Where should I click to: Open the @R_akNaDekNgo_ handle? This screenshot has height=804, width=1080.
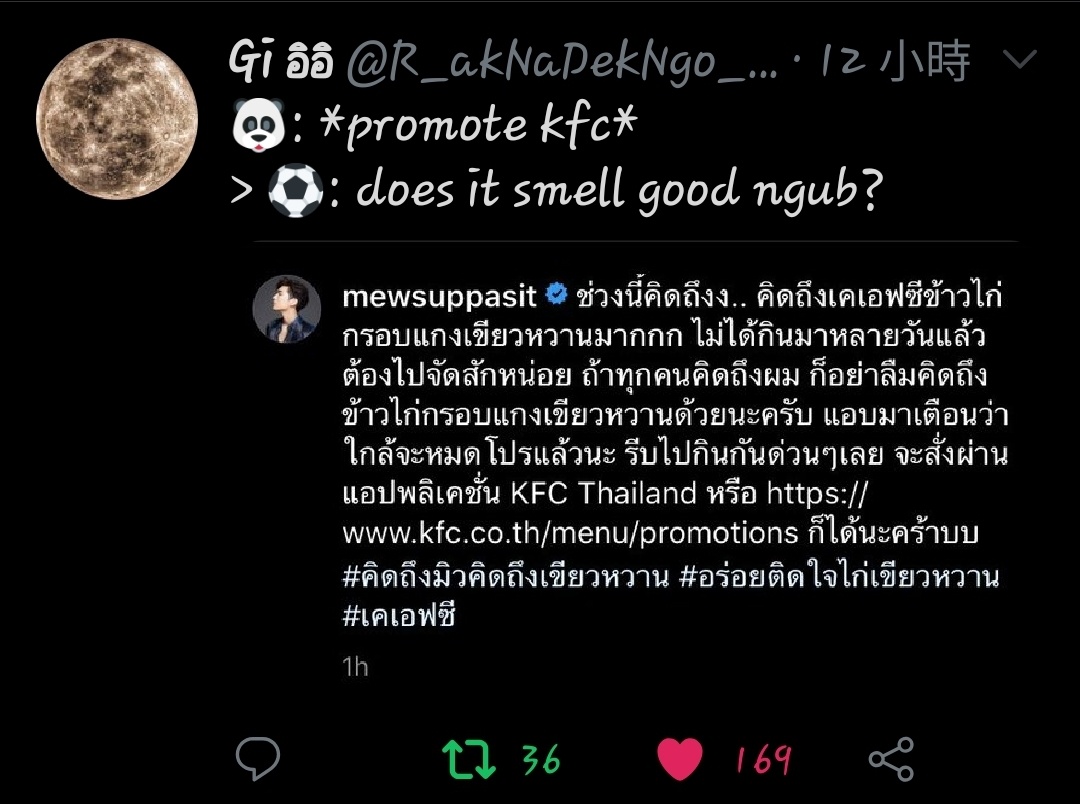[x=561, y=63]
